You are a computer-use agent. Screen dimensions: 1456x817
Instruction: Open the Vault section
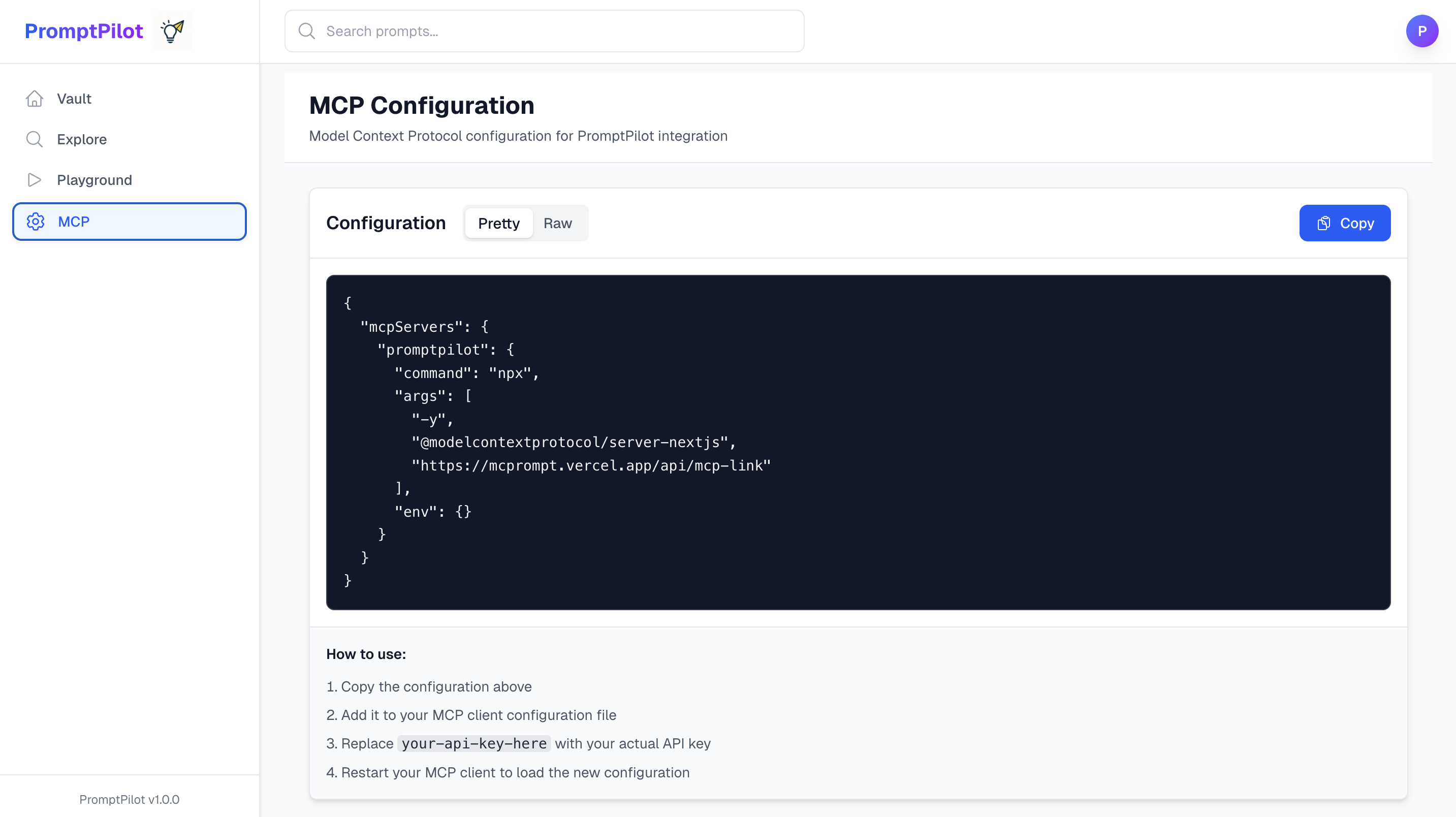tap(74, 99)
